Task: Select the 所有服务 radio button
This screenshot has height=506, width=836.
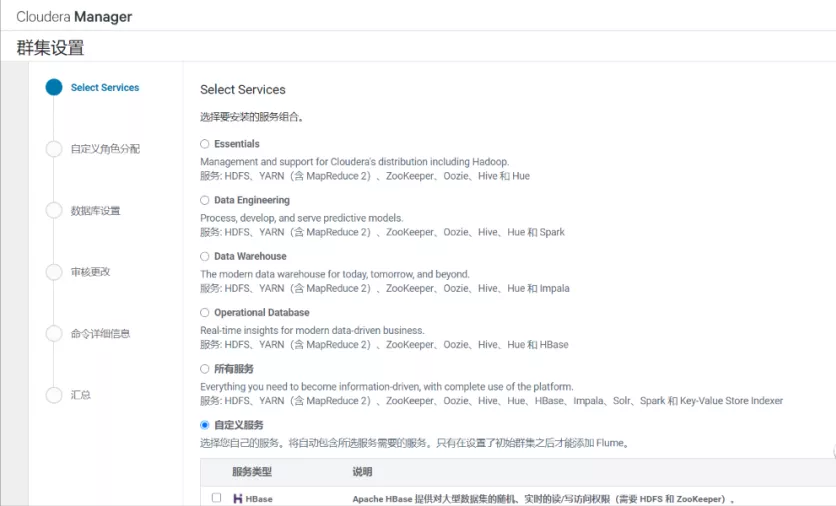Action: (205, 369)
